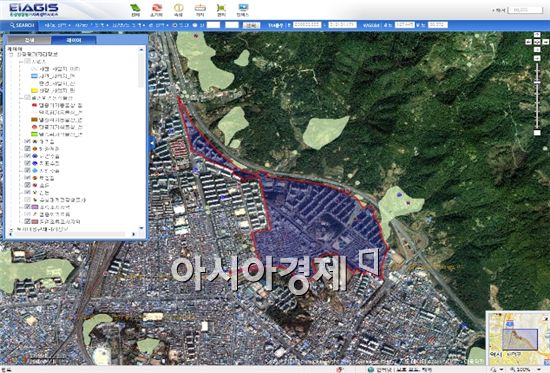Toggle checkbox beside the orange dot layer
This screenshot has height=373, width=550.
27,149
